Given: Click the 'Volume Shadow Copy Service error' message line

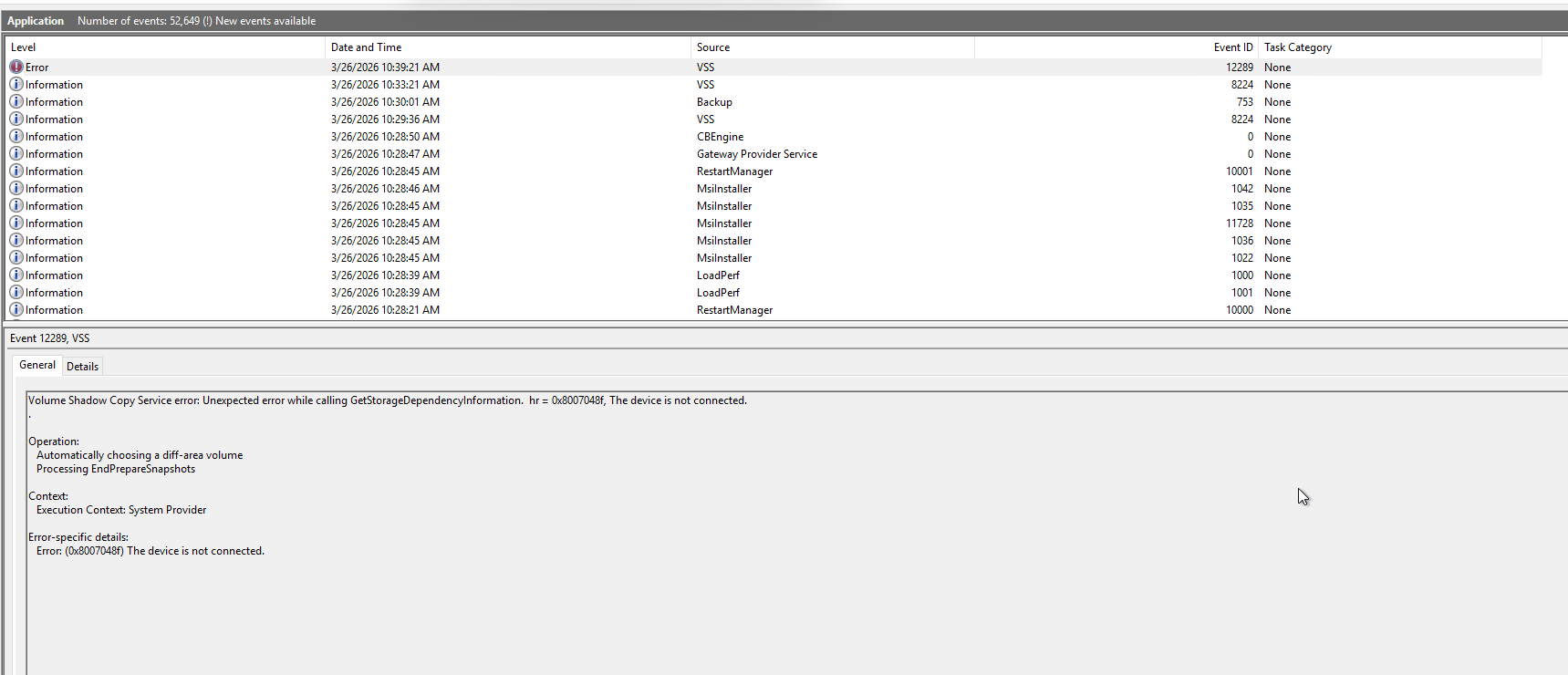Looking at the screenshot, I should [x=388, y=400].
